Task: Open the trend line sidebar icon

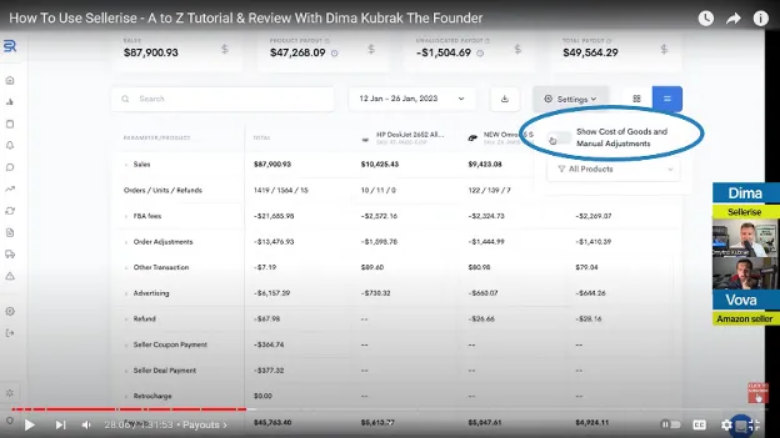Action: tap(10, 189)
